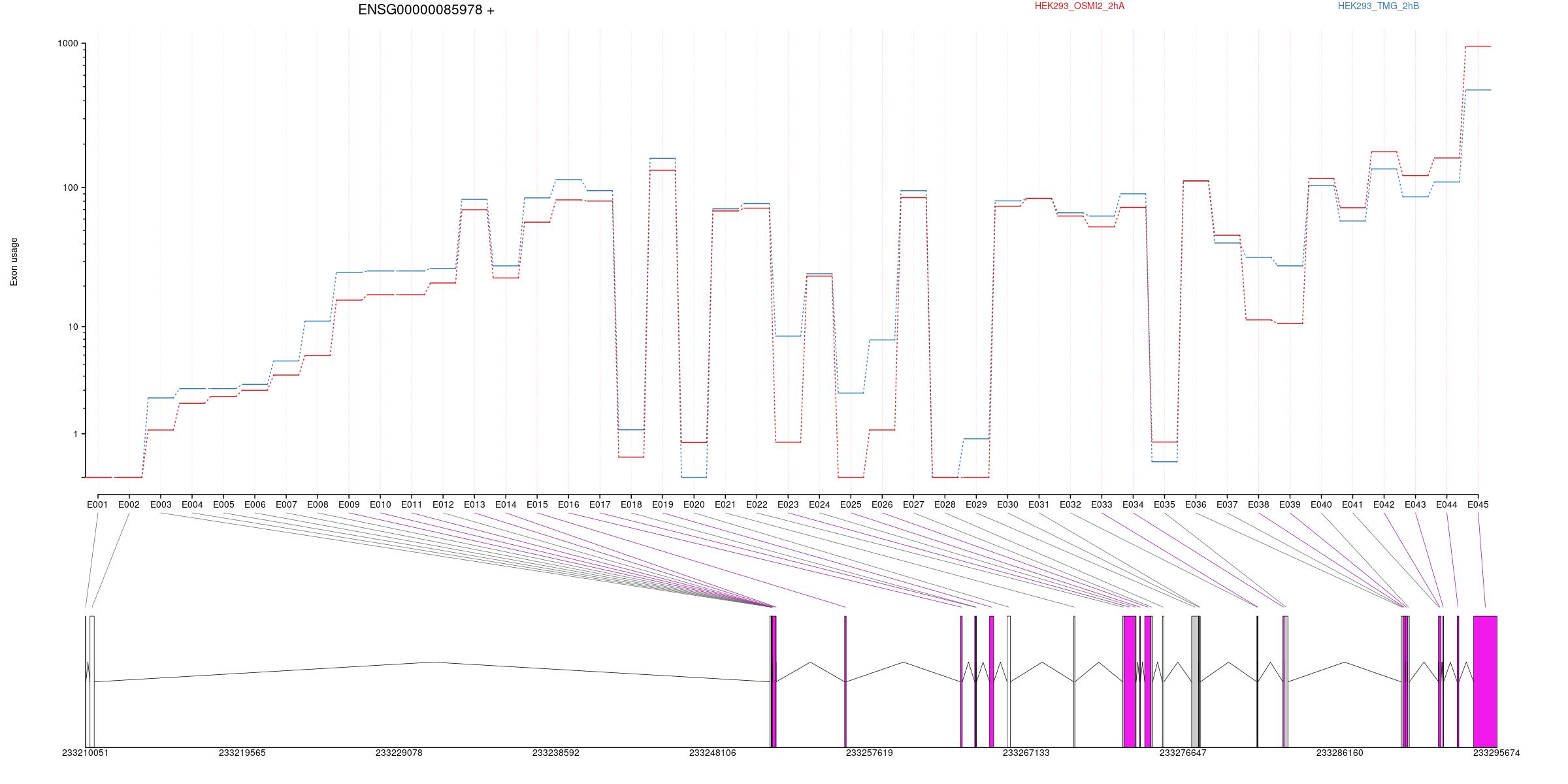Click exon label E015
The height and width of the screenshot is (784, 1568).
coord(537,504)
